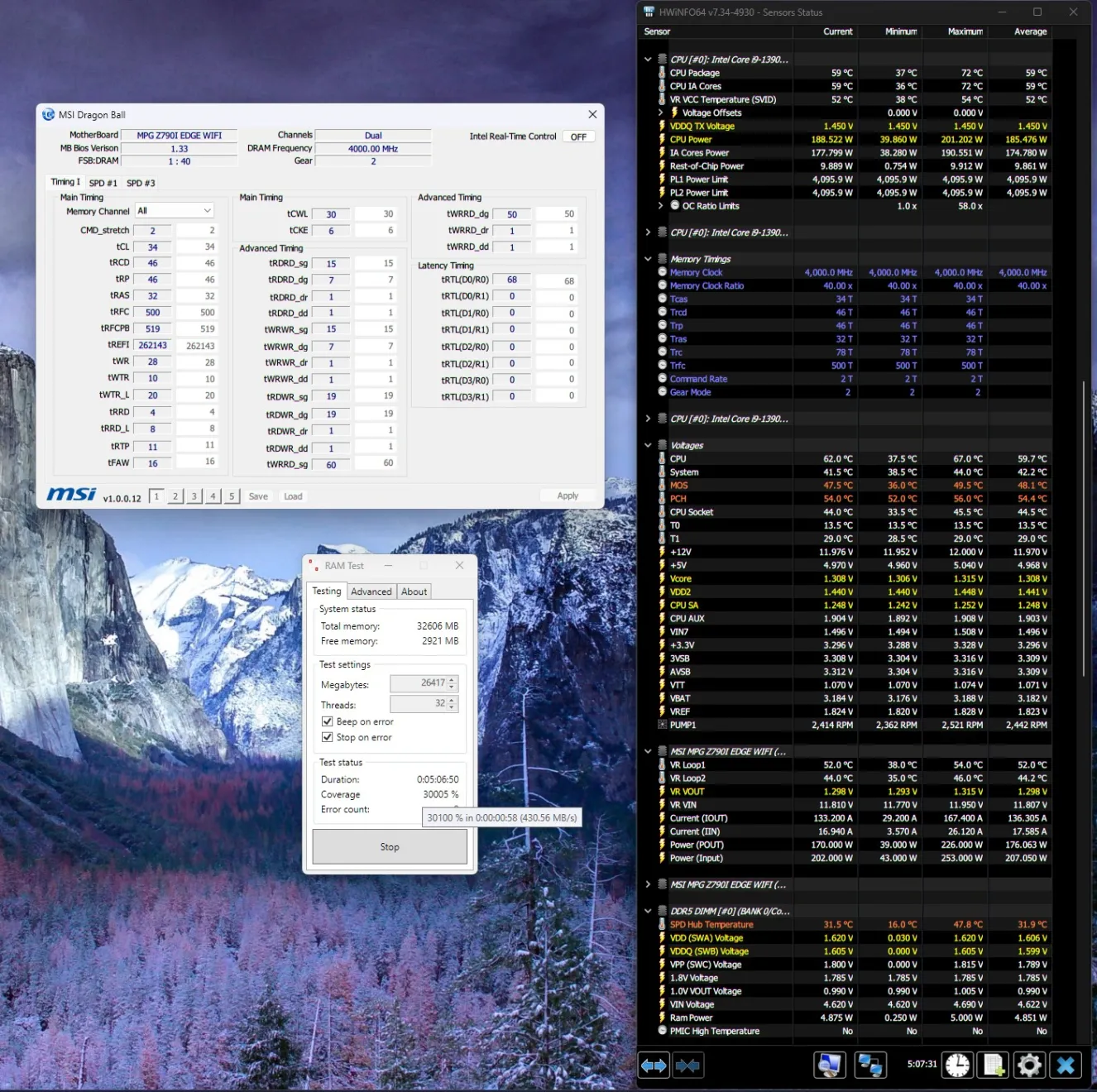Switch to the SPD #3 tab

click(141, 183)
